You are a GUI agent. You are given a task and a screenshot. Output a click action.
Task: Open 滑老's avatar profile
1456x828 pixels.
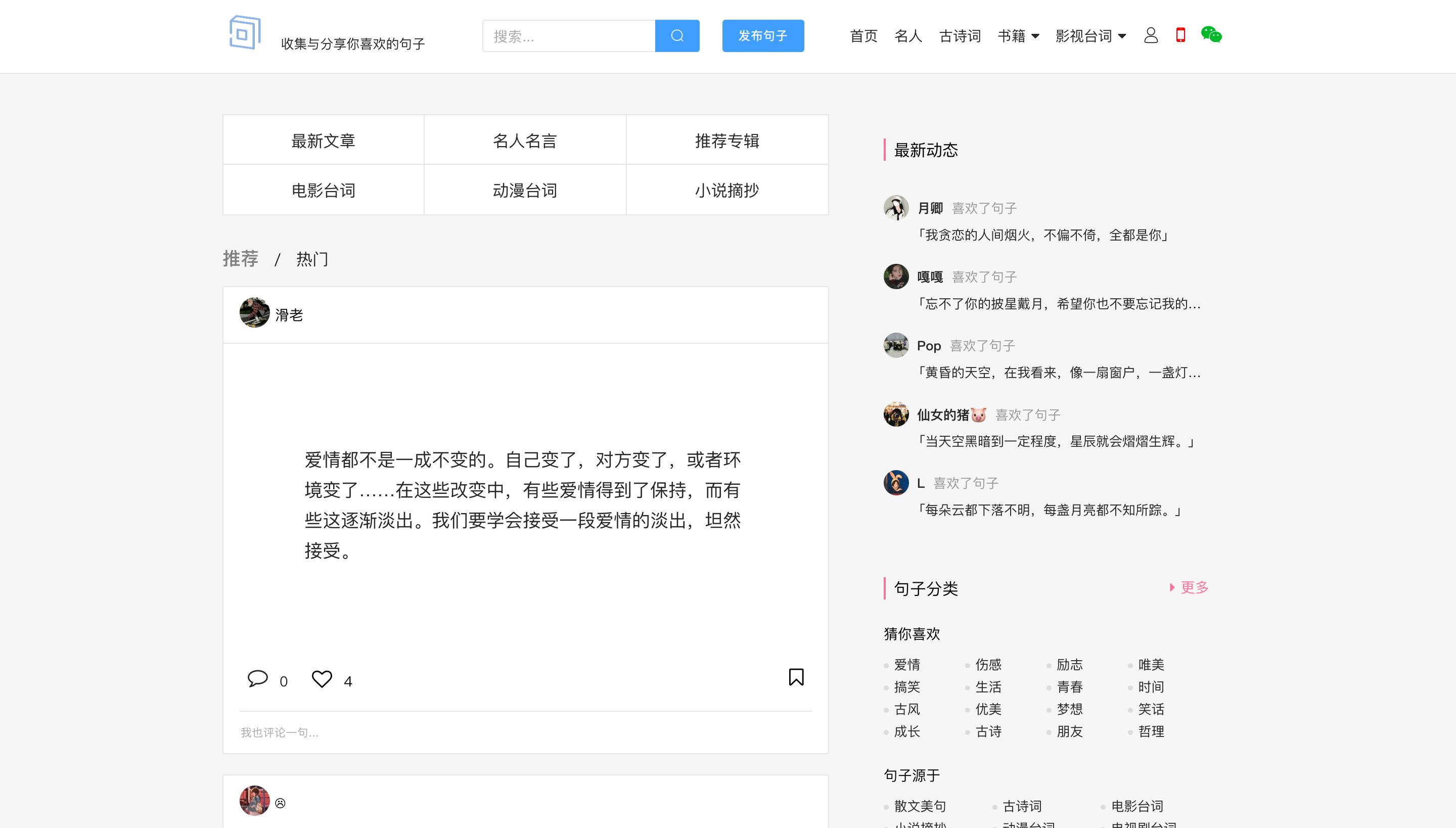[254, 312]
